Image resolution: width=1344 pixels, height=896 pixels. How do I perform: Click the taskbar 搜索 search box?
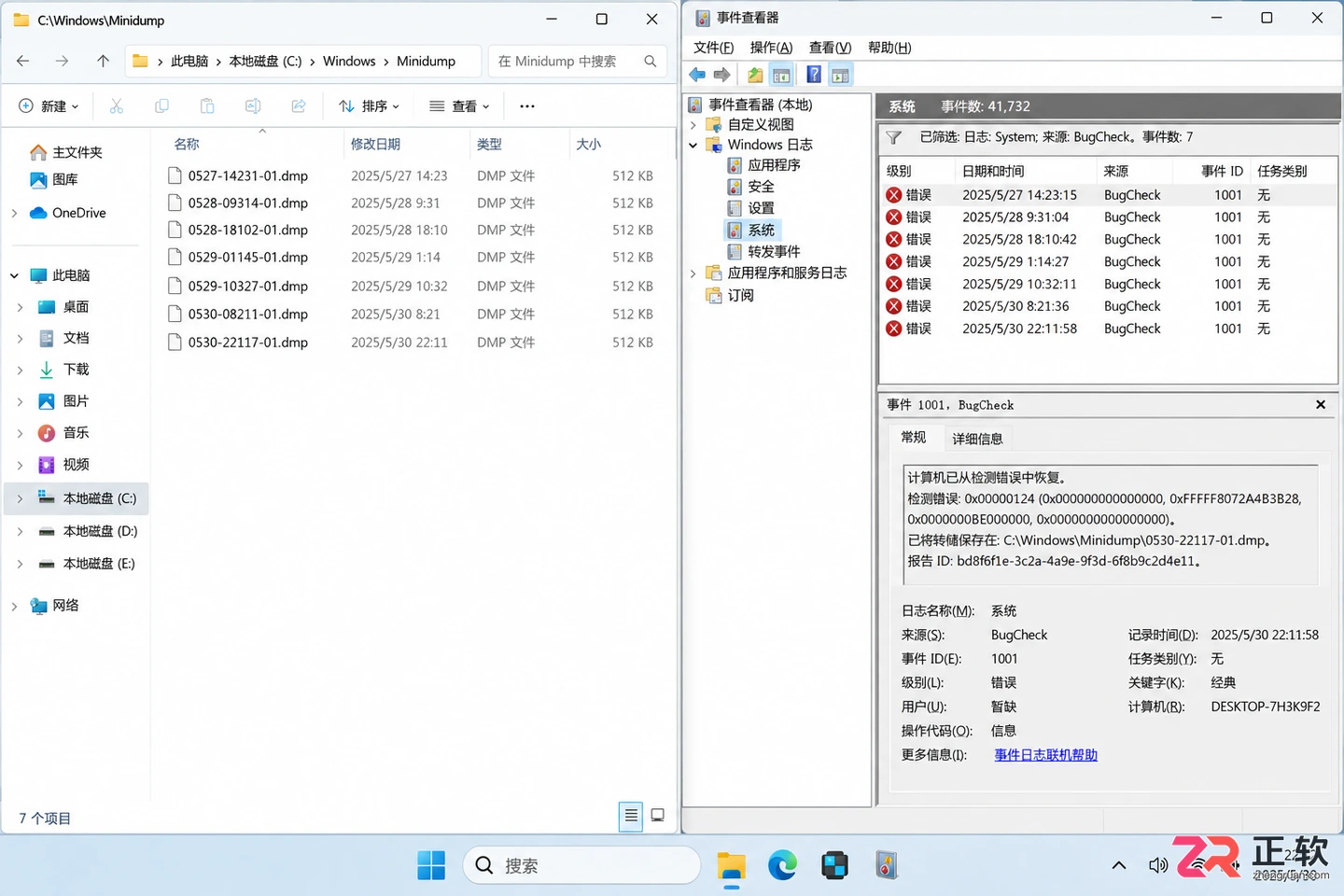pyautogui.click(x=581, y=865)
